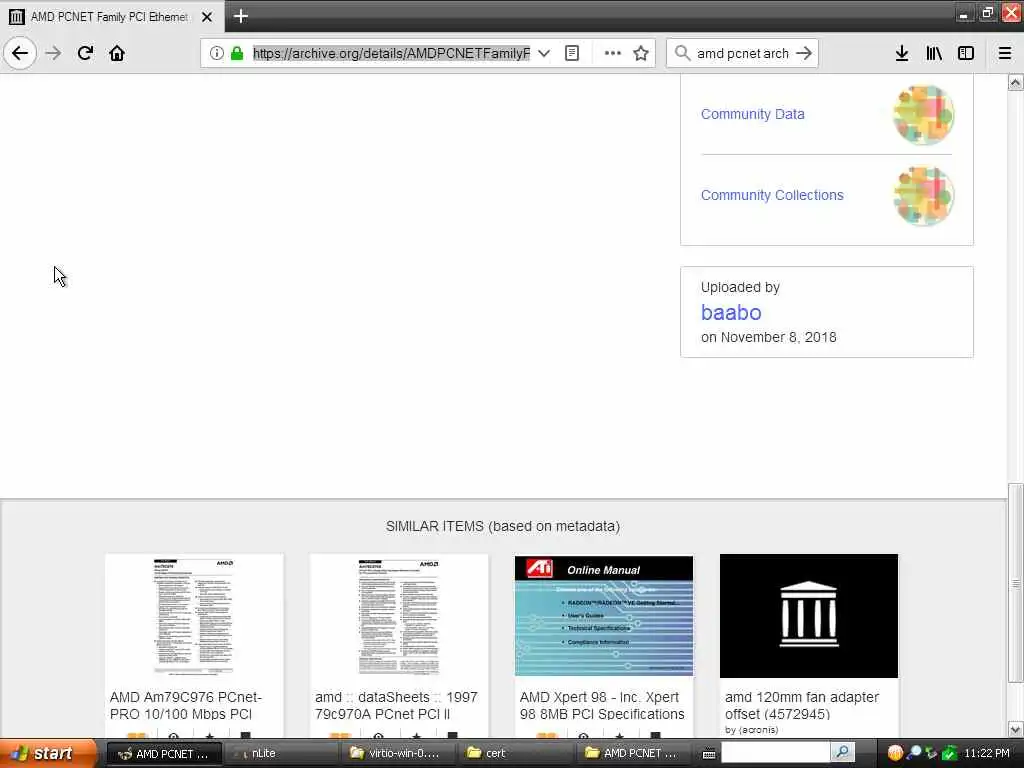Open the browser home page
The width and height of the screenshot is (1024, 768).
coord(117,53)
